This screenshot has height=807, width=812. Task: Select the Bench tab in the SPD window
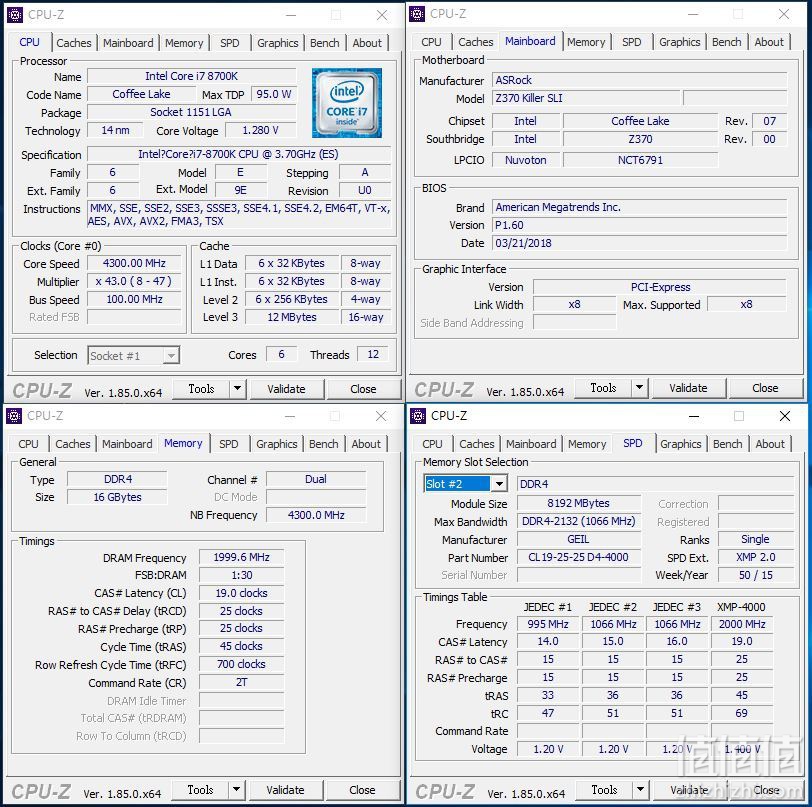[x=728, y=444]
